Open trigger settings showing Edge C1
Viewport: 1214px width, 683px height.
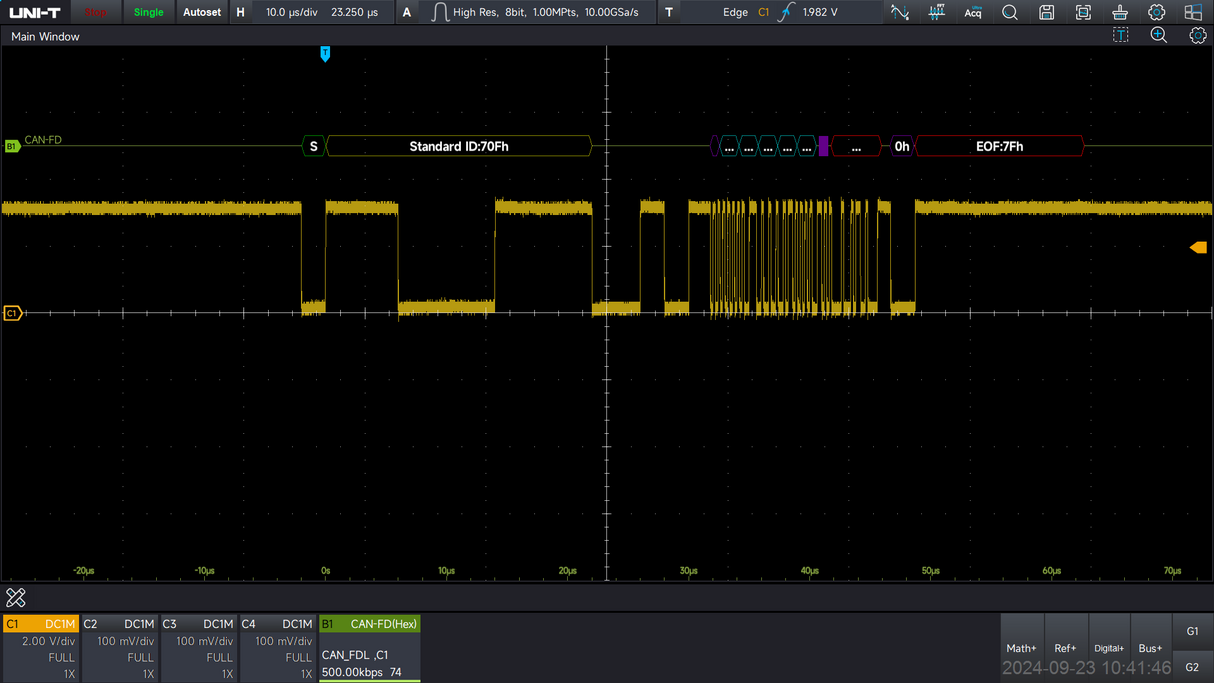point(780,12)
